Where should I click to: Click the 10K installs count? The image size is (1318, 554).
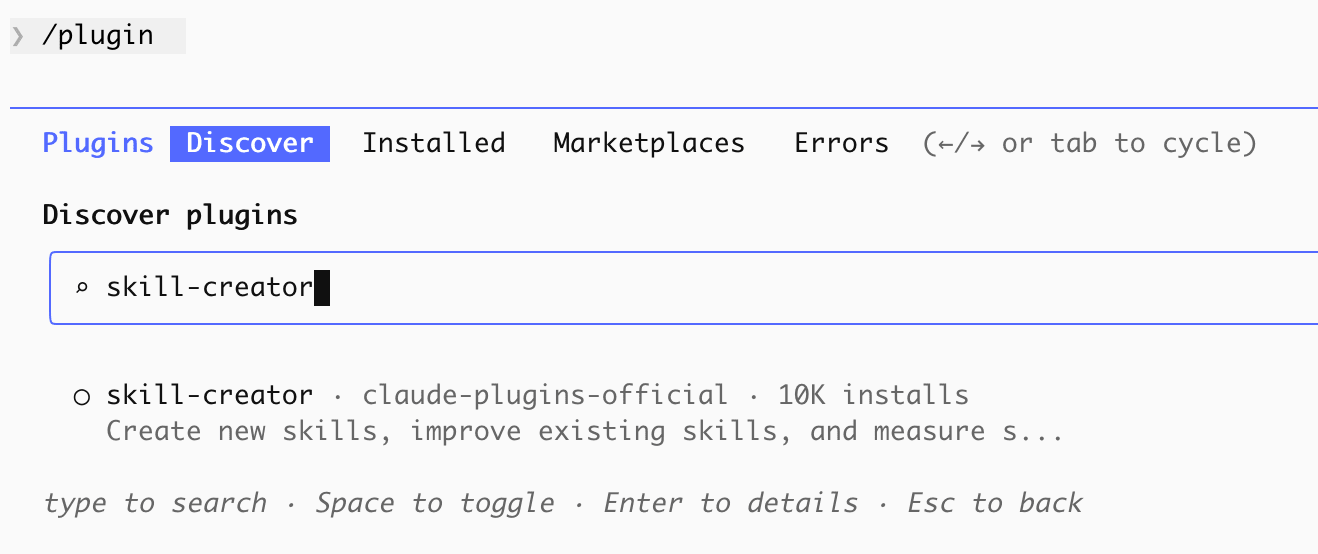[873, 395]
